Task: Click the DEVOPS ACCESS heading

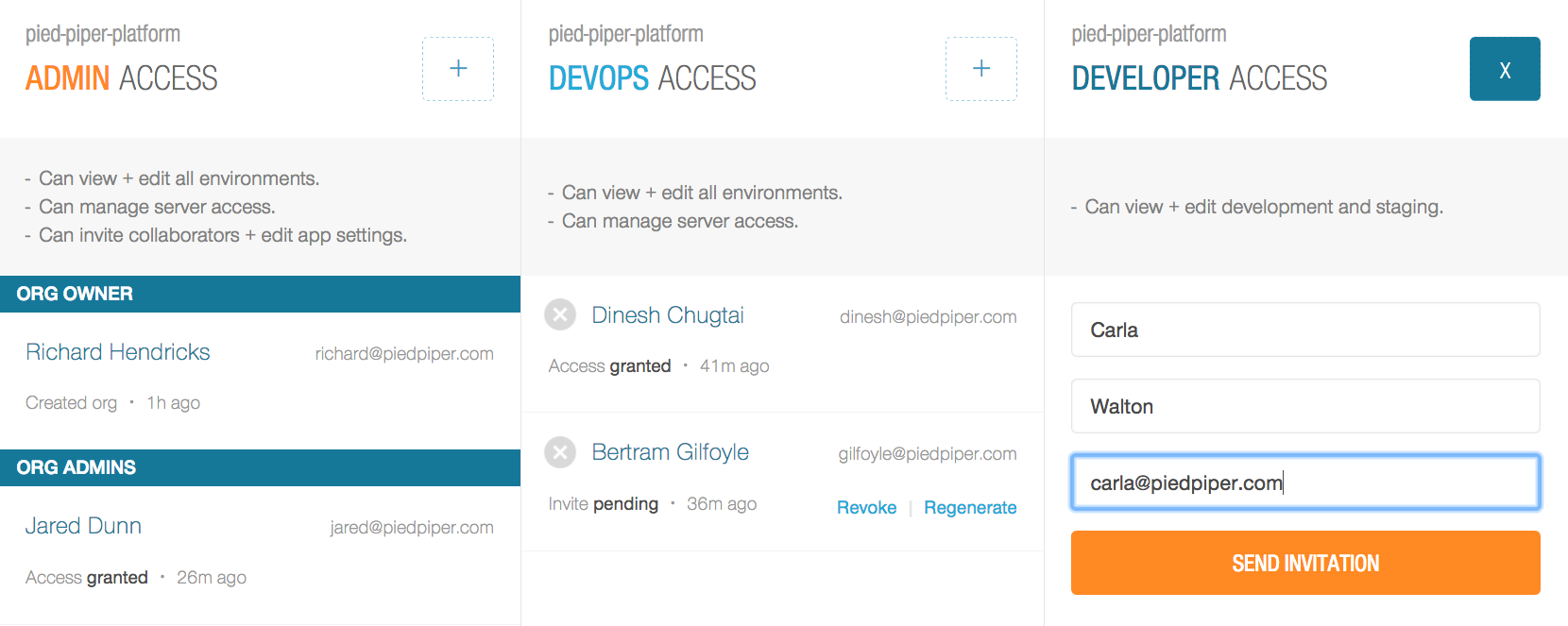Action: (x=653, y=78)
